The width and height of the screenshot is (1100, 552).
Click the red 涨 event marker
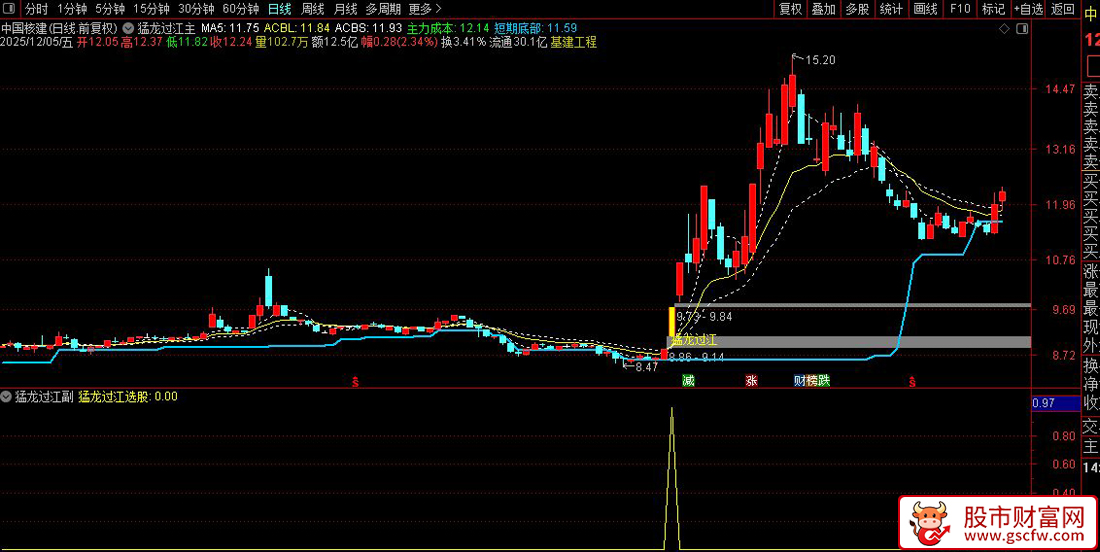(751, 381)
